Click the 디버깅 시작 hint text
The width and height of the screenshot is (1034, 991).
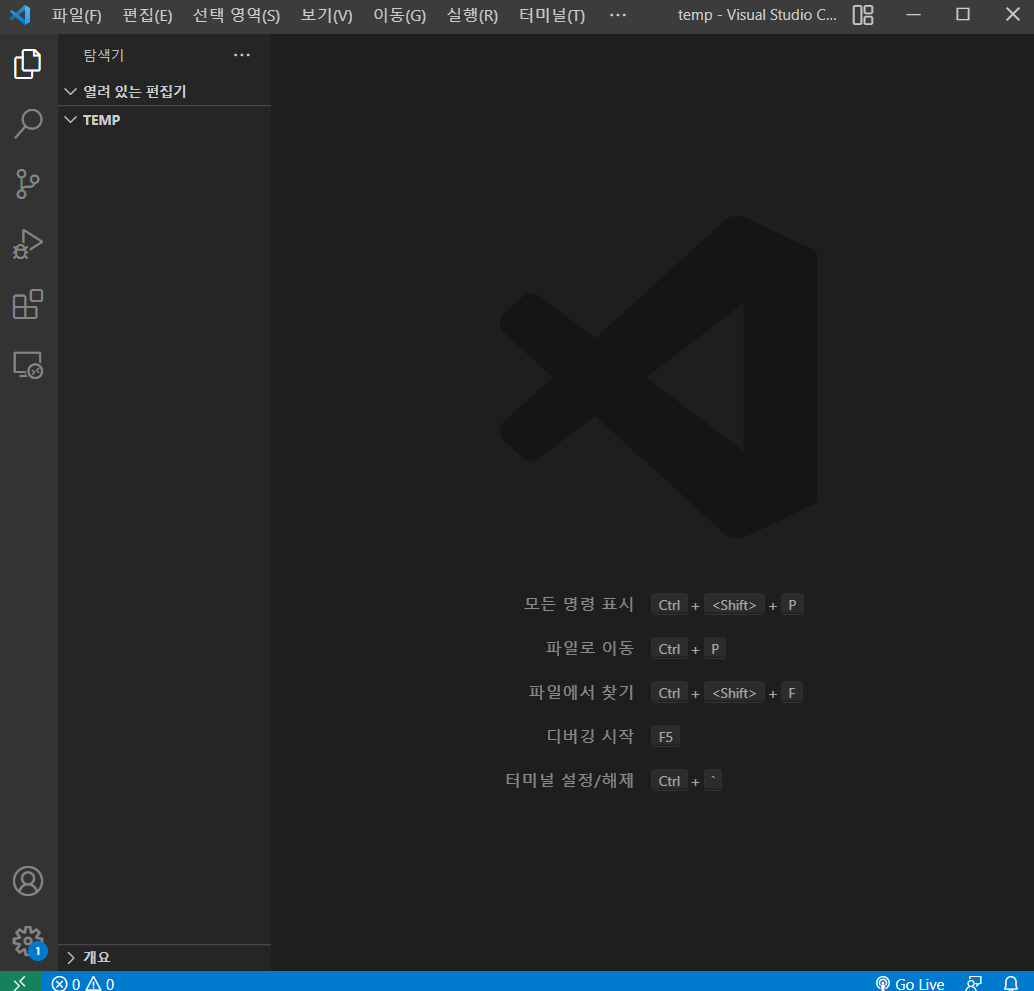coord(590,736)
